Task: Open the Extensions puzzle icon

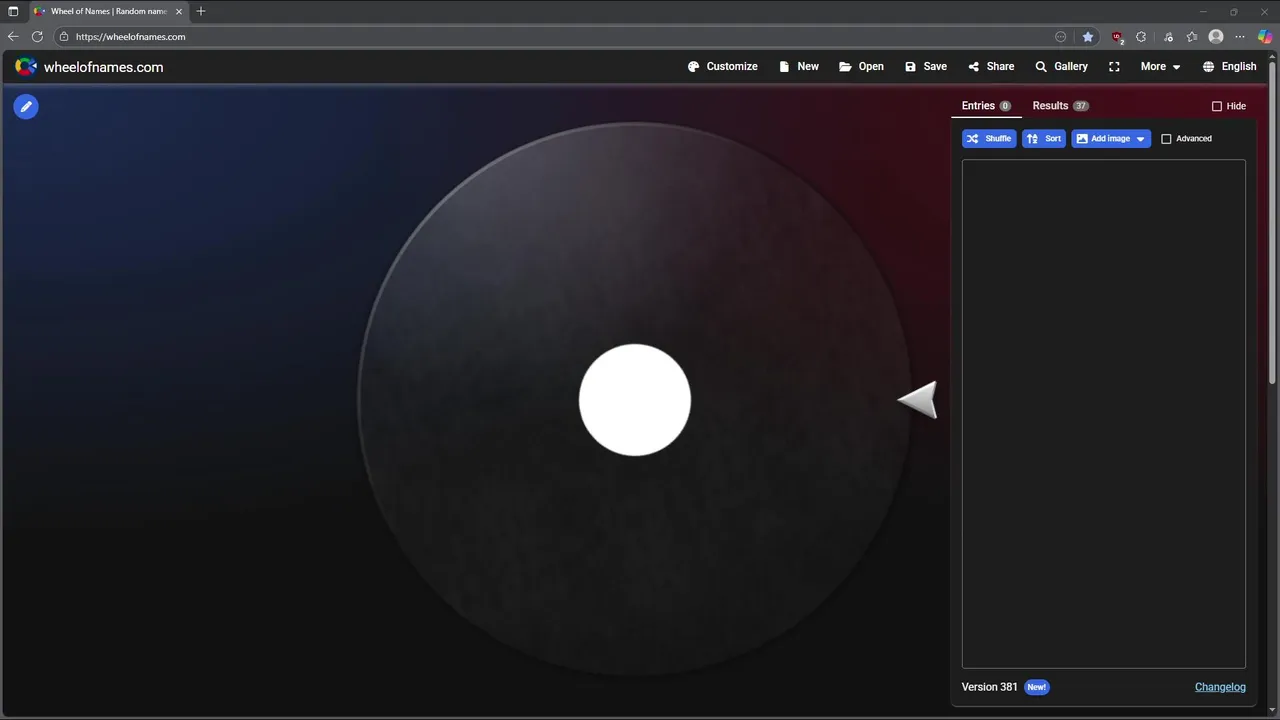Action: (1141, 37)
